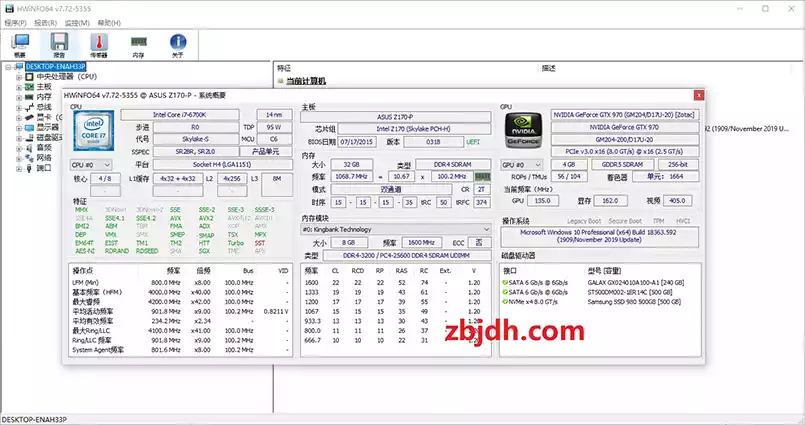Expand the 主板 tree node
This screenshot has height=425, width=805.
tap(19, 87)
